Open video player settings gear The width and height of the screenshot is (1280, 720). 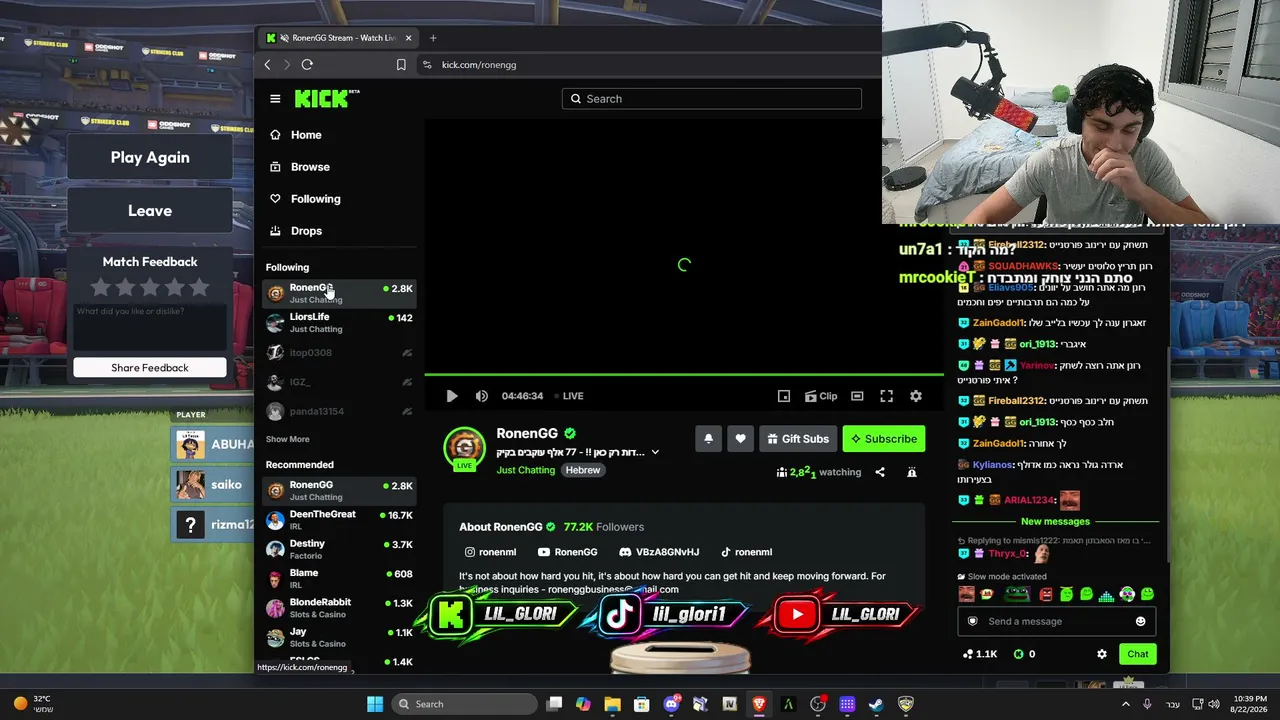pos(916,396)
